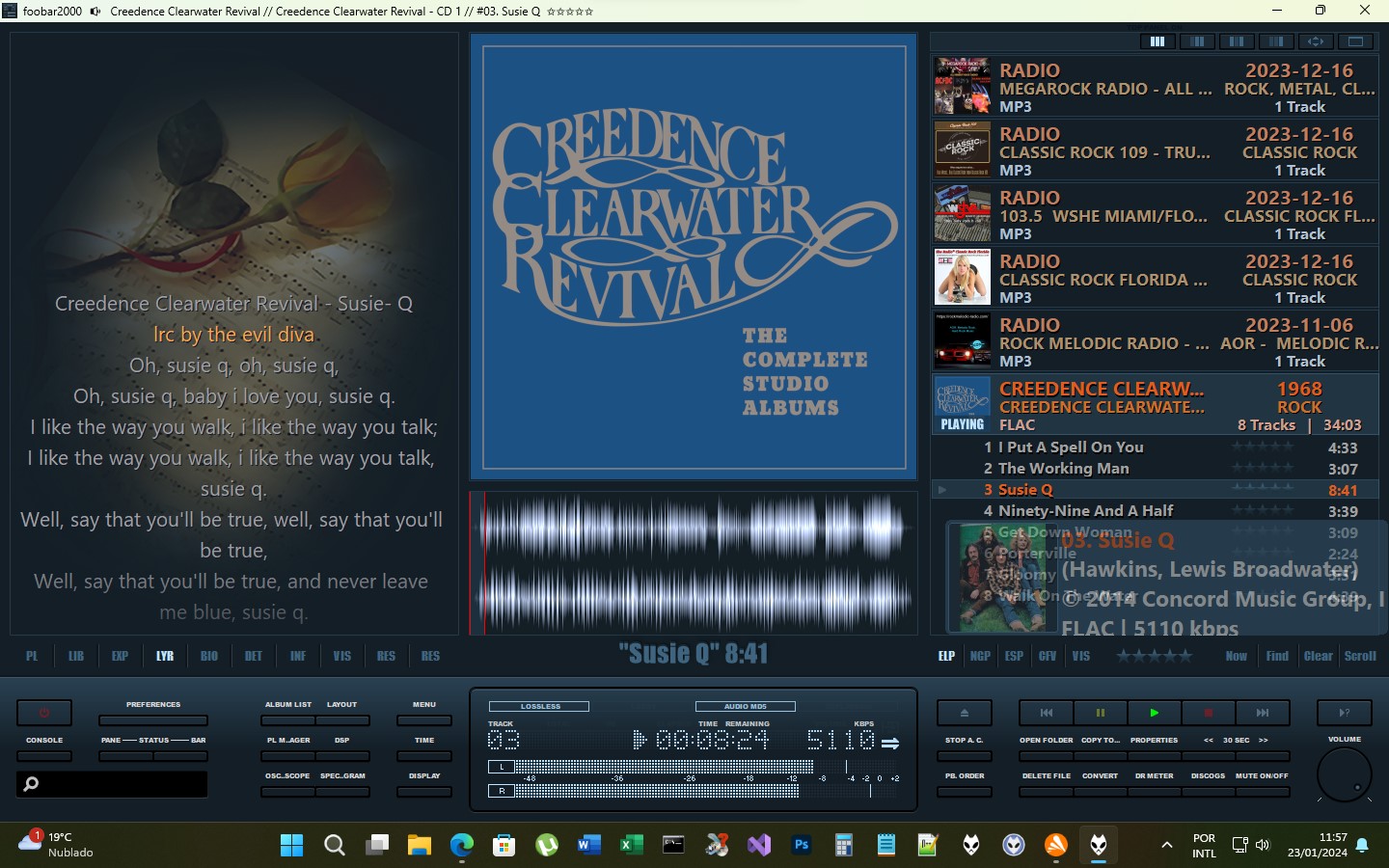Adjust the Volume knob
1389x868 pixels.
[x=1345, y=773]
